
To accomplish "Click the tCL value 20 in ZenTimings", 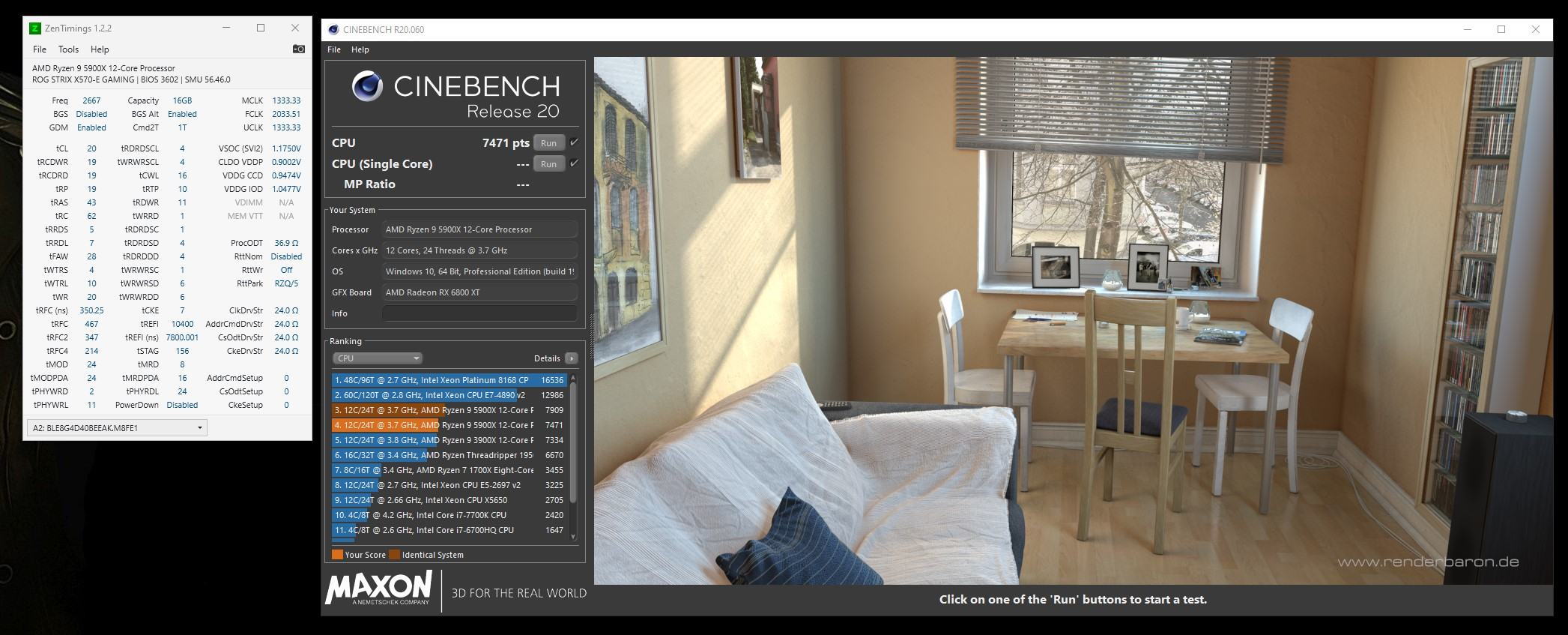I will point(91,148).
